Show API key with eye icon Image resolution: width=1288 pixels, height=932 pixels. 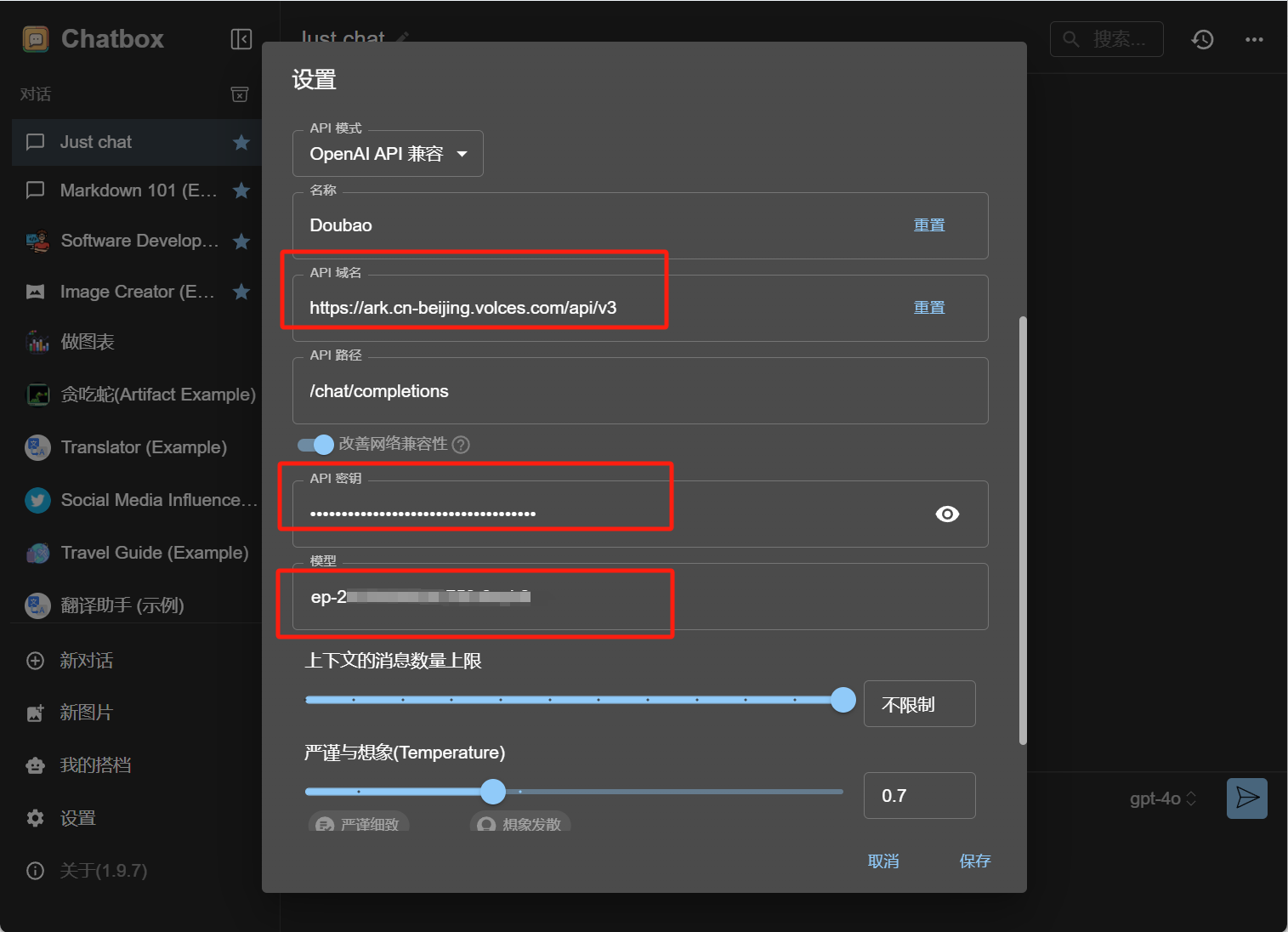(x=947, y=514)
